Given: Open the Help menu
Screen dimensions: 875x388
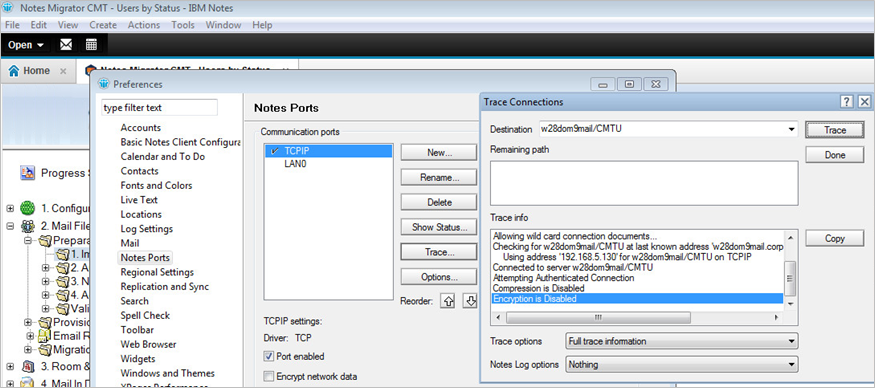Looking at the screenshot, I should tap(262, 25).
